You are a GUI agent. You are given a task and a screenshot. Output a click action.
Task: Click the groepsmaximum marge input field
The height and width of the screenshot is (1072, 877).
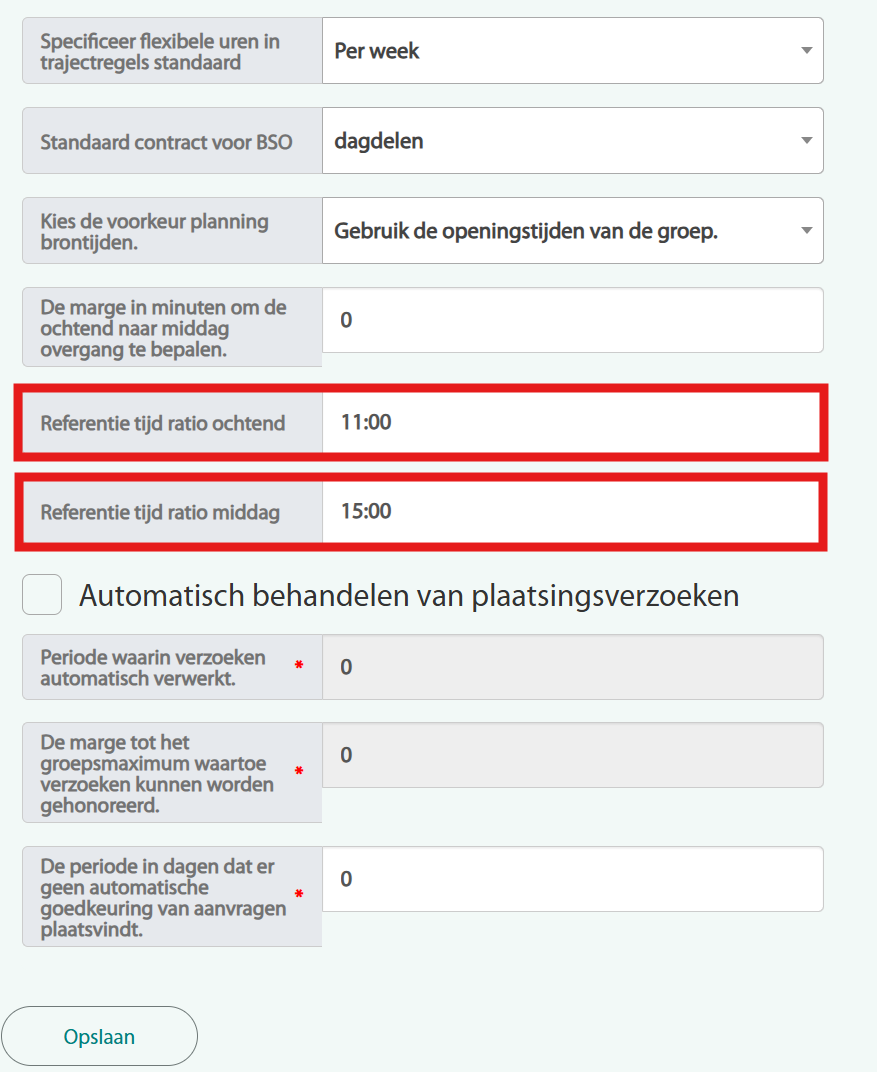[x=572, y=755]
